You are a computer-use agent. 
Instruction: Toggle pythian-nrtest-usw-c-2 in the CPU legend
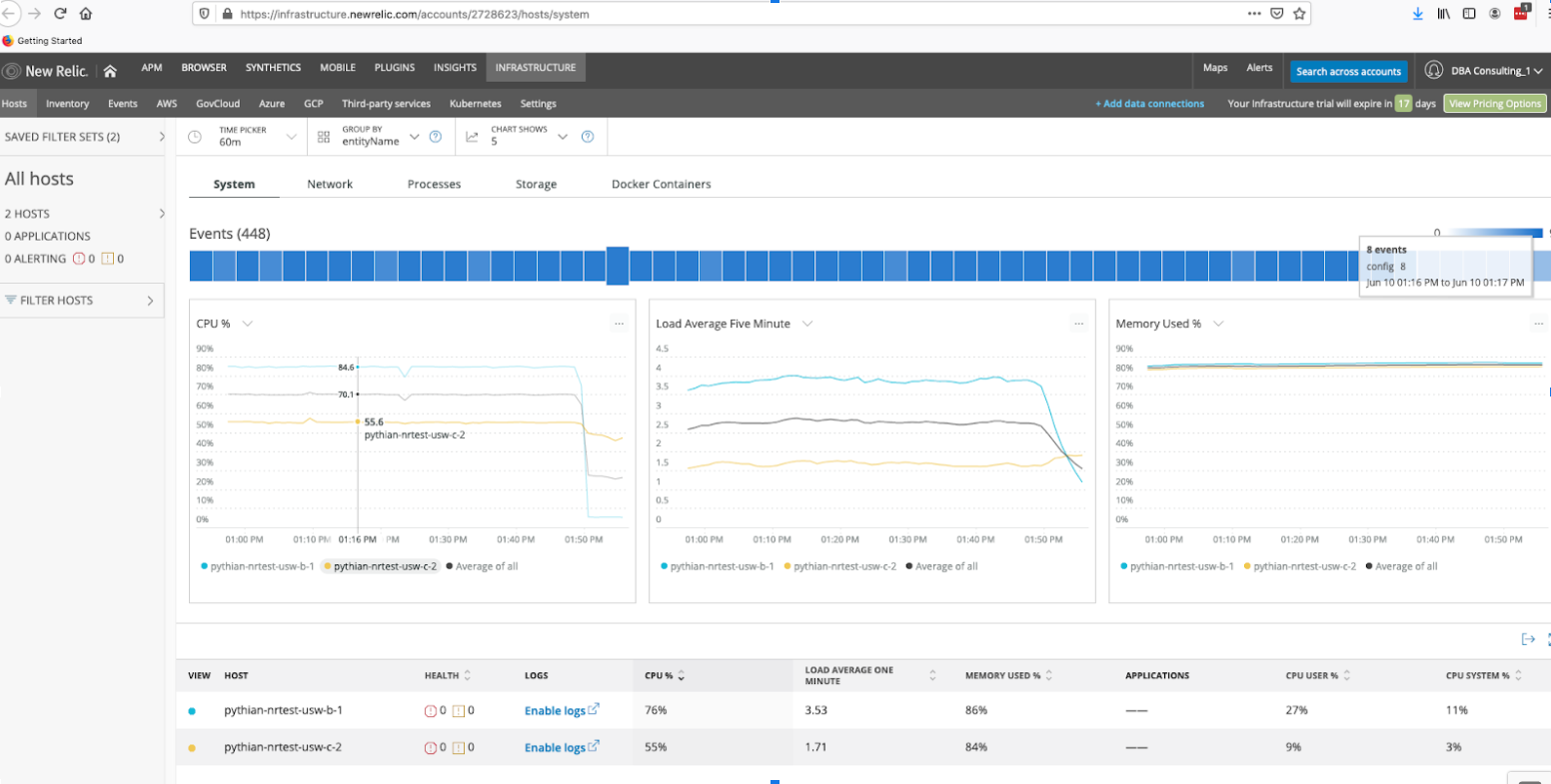pyautogui.click(x=380, y=565)
